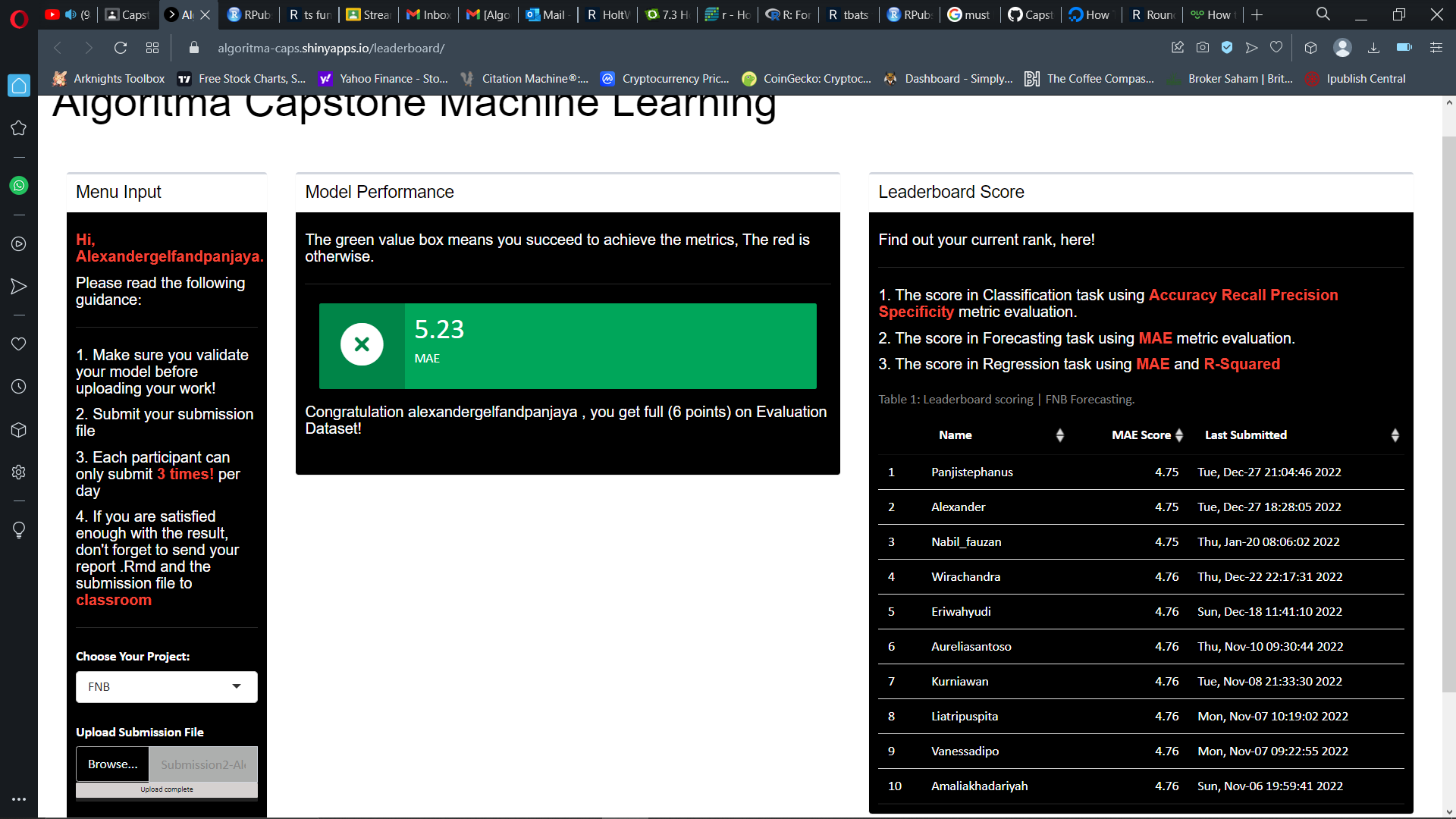
Task: Open the Arknights Toolbox bookmark
Action: coord(118,78)
